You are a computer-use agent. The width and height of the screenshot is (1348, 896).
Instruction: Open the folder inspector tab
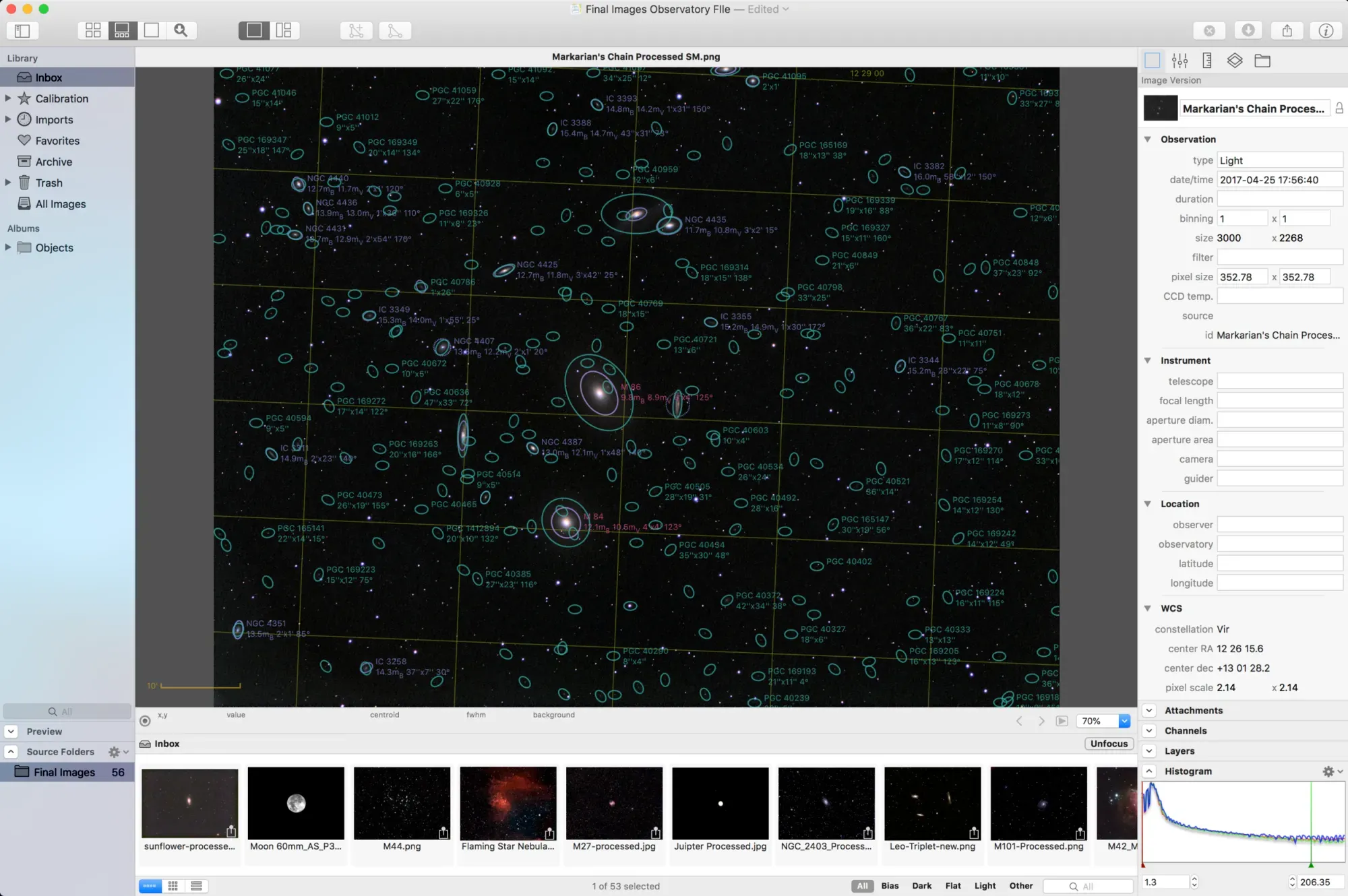(x=1262, y=61)
